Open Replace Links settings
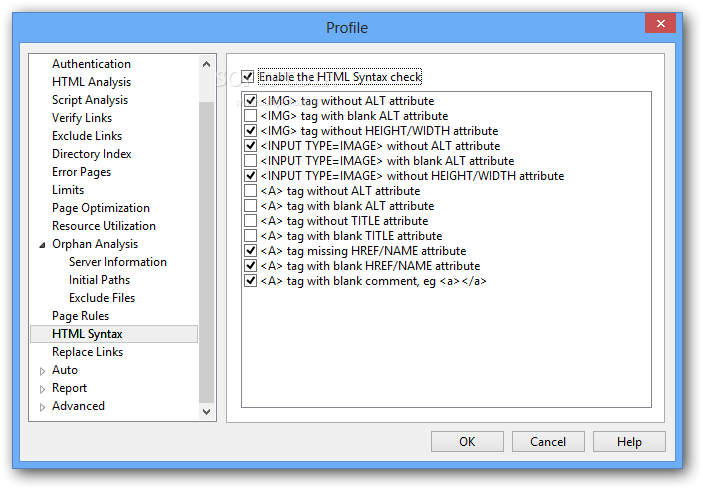This screenshot has height=489, width=703. [x=87, y=352]
